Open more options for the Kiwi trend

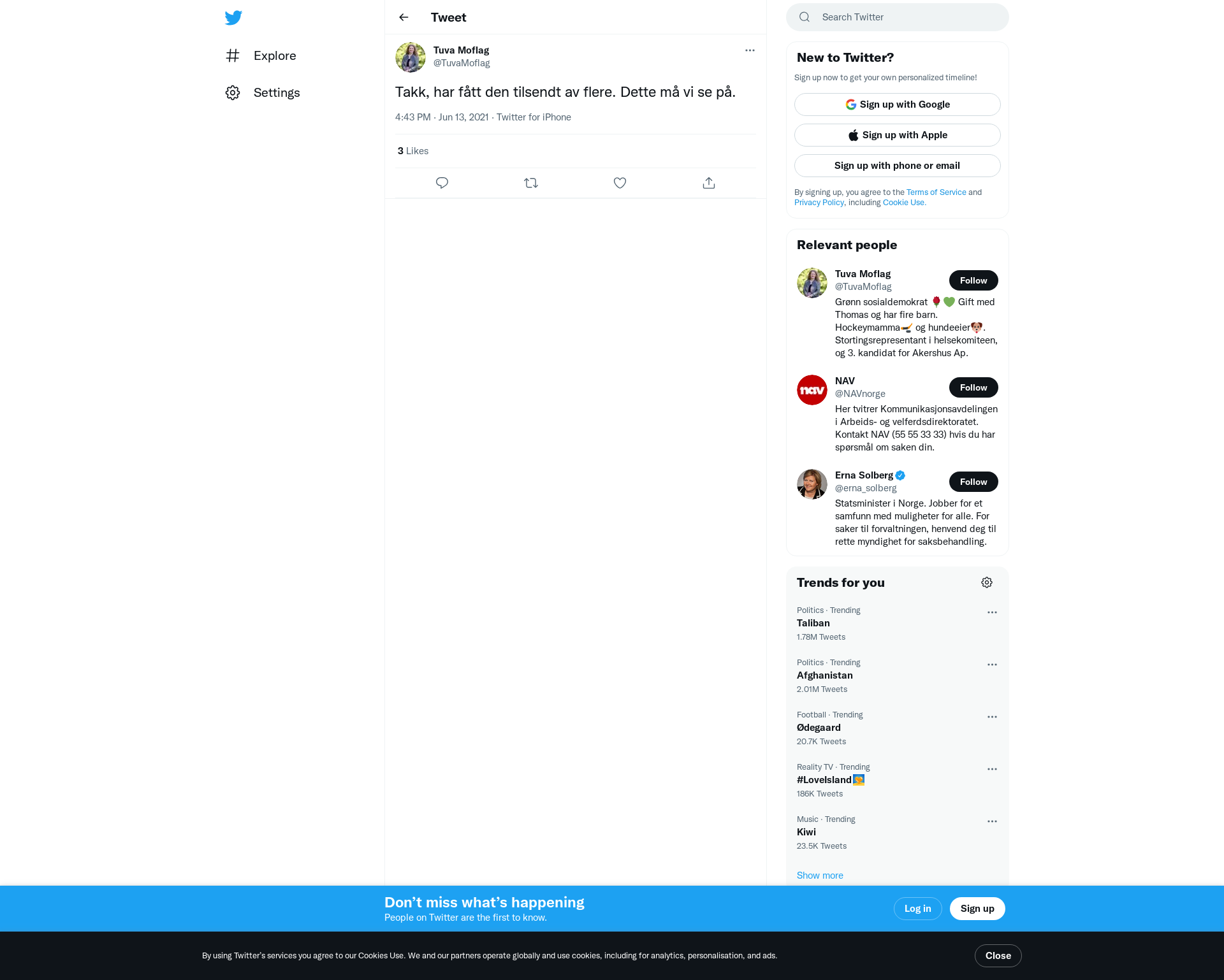tap(992, 821)
